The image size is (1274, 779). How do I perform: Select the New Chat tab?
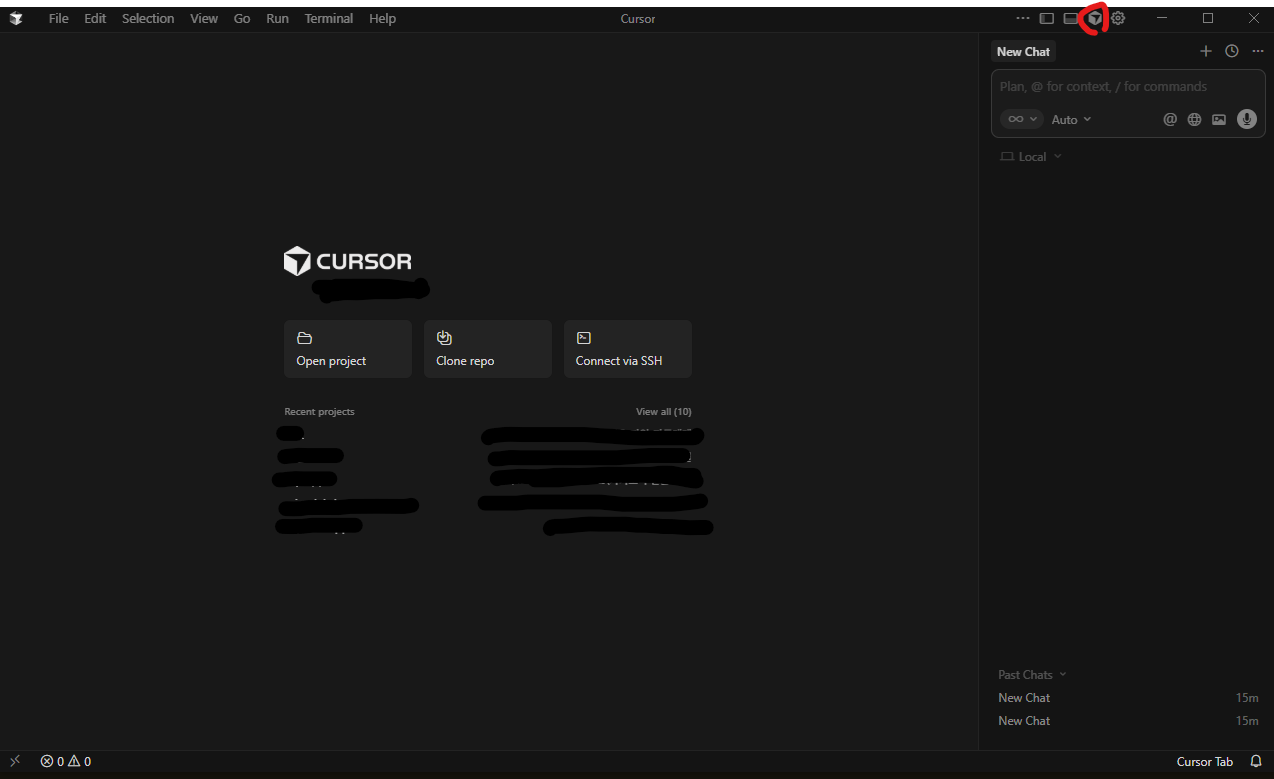[1023, 51]
